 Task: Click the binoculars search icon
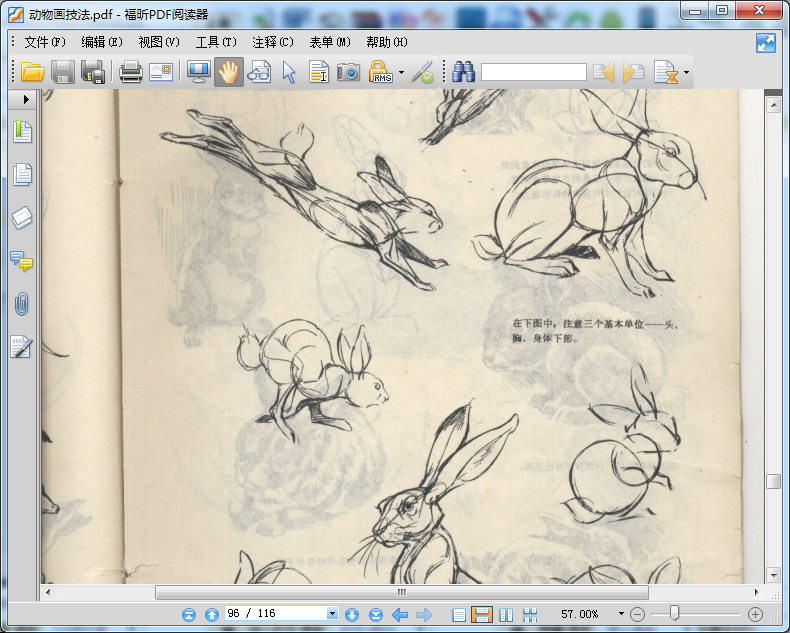[x=463, y=72]
